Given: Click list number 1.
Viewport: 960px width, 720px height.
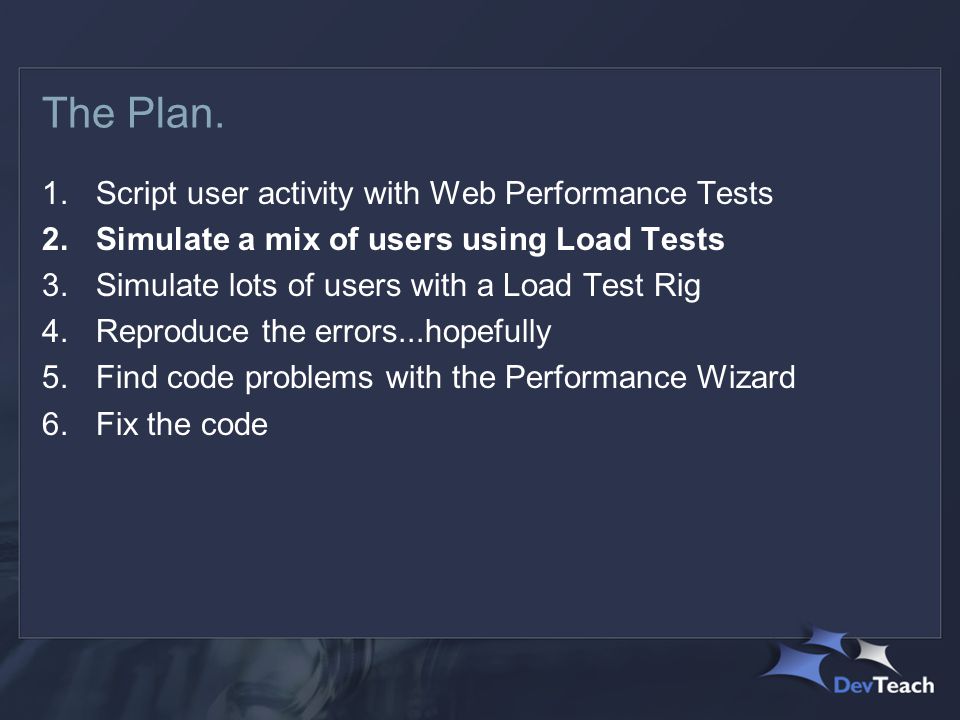Looking at the screenshot, I should point(54,193).
